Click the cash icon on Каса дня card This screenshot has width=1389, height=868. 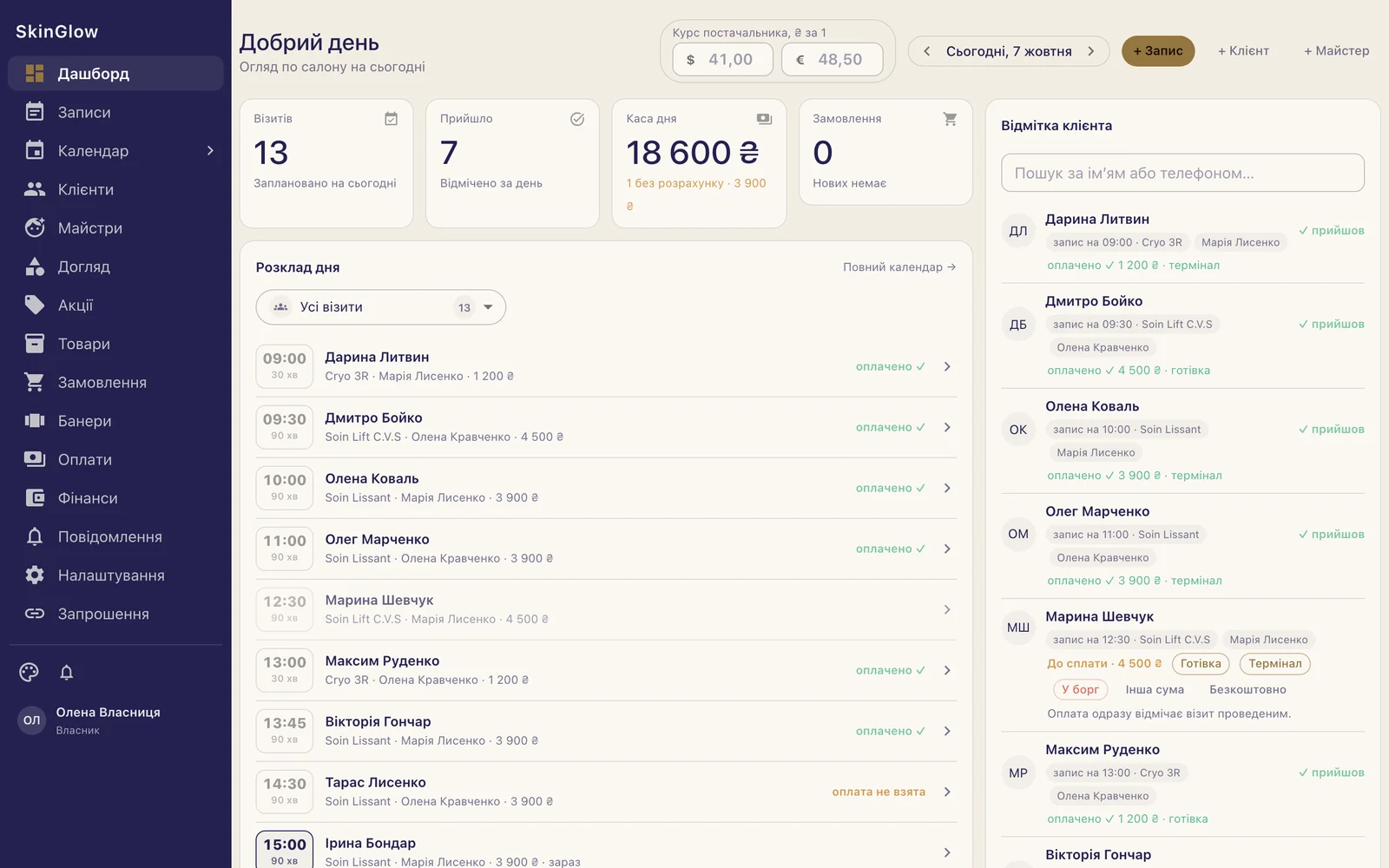pos(764,119)
